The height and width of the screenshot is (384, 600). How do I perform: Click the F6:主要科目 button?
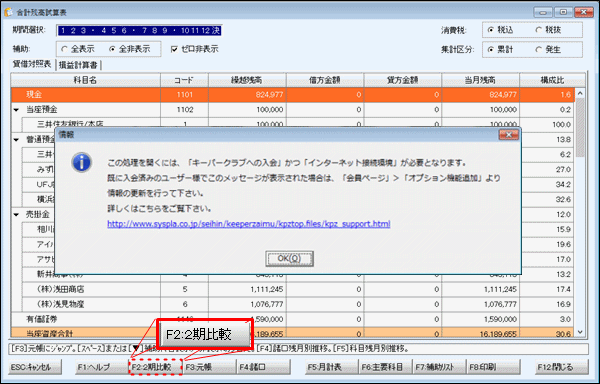pos(385,367)
